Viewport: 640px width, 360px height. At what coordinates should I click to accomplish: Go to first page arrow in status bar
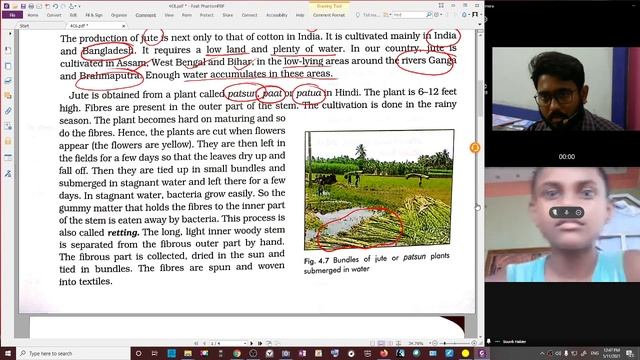pyautogui.click(x=196, y=343)
